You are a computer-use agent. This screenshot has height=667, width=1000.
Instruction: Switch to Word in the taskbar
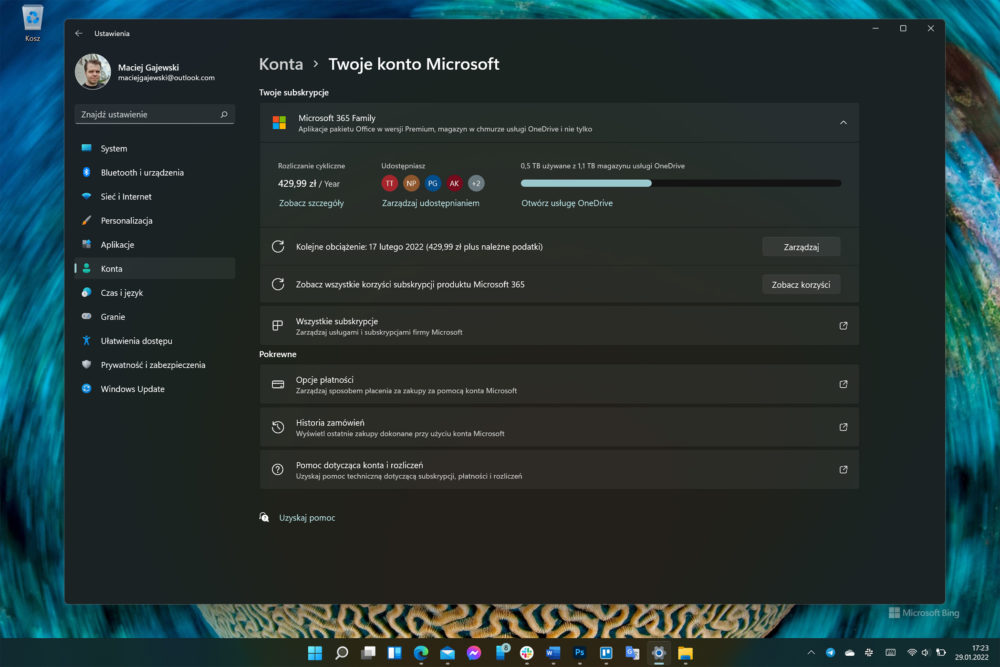[x=553, y=653]
